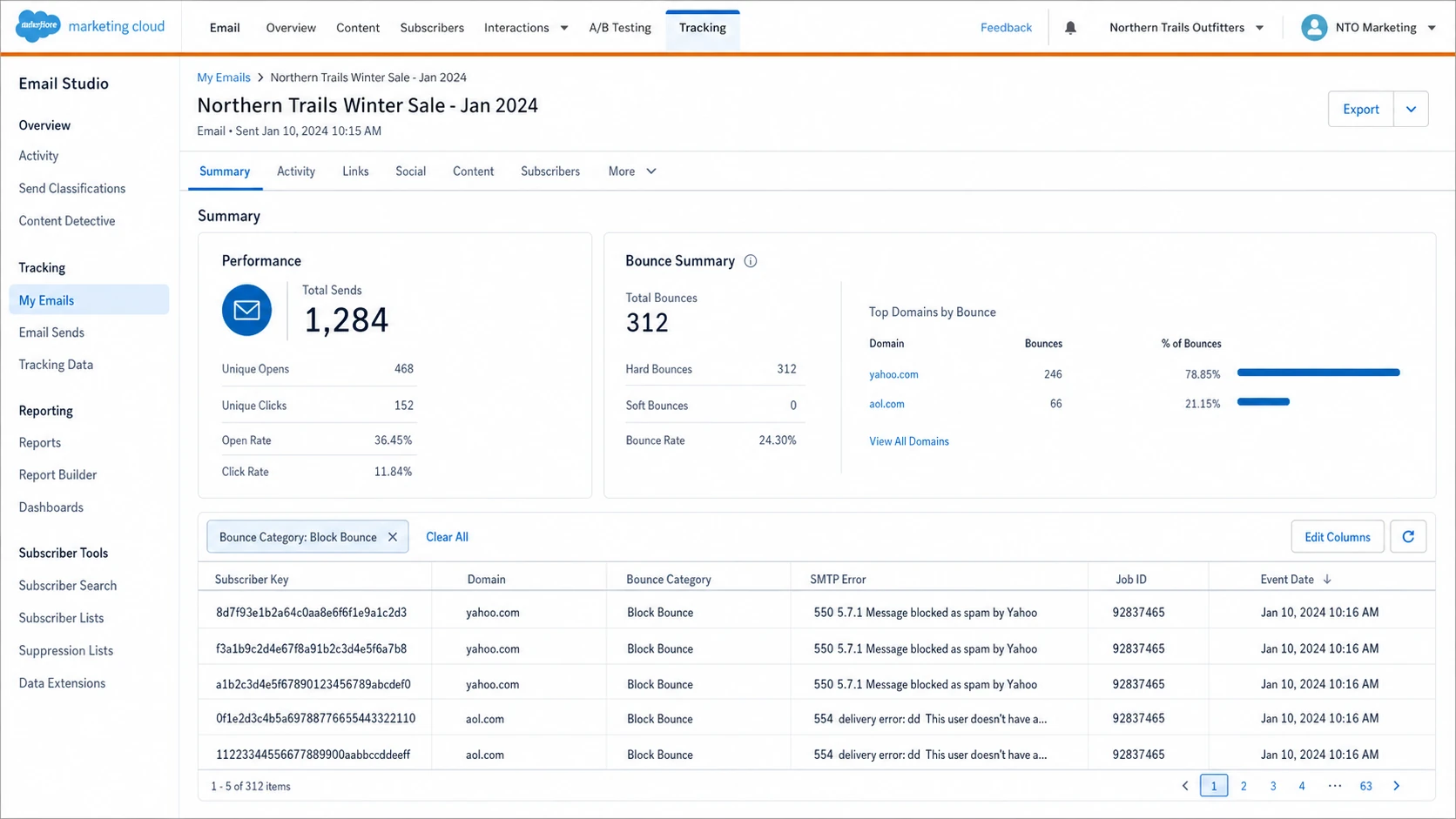Viewport: 1456px width, 819px height.
Task: Select My Emails in sidebar
Action: coord(89,300)
